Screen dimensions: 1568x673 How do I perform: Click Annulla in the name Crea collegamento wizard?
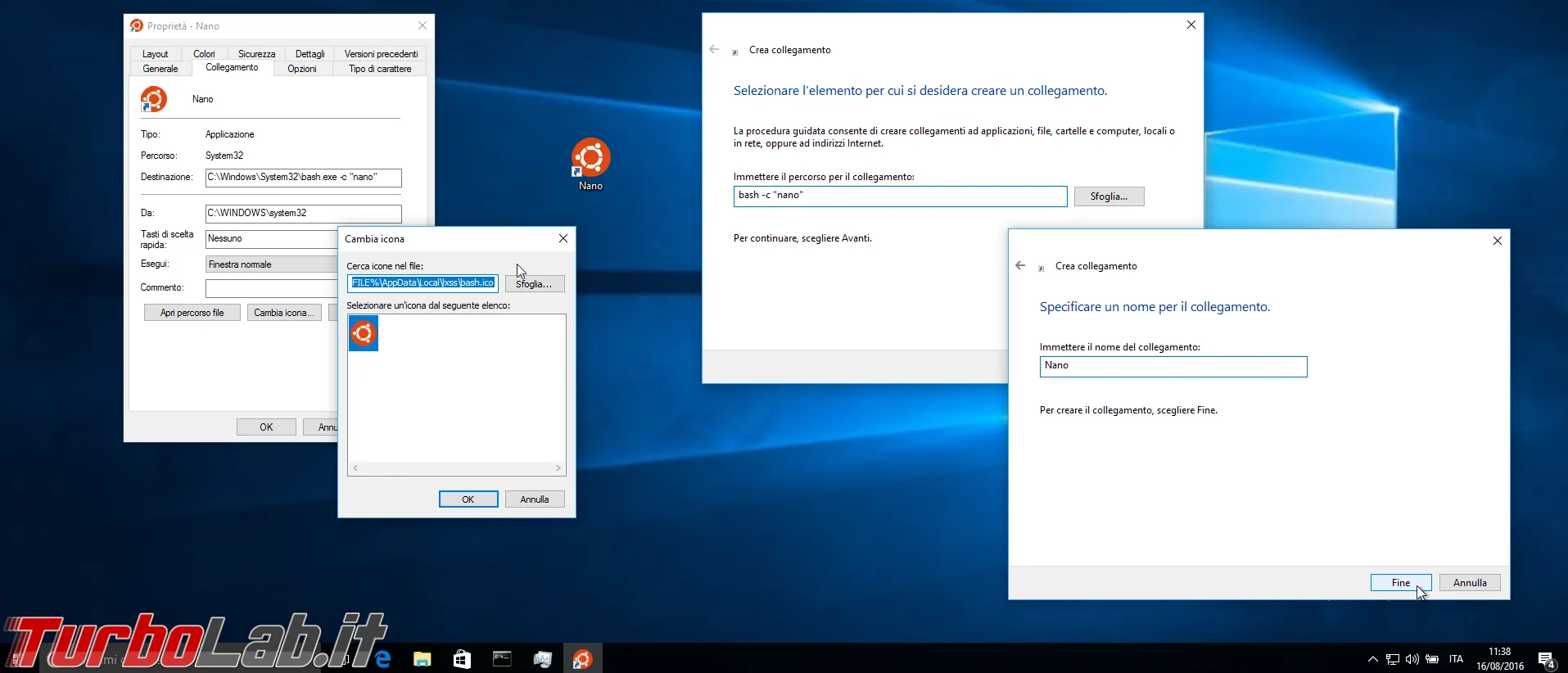point(1470,583)
